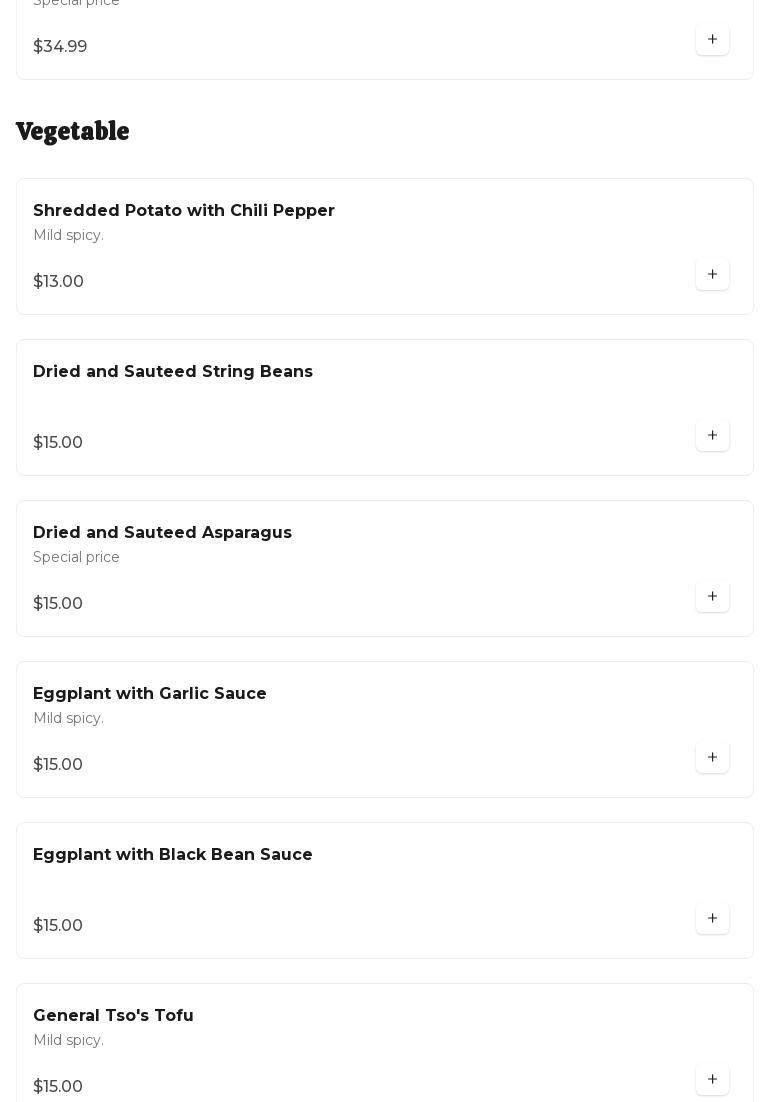Click Mild spicy text under General Tso's Tofu
Screen dimensions: 770x1102
click(68, 1040)
